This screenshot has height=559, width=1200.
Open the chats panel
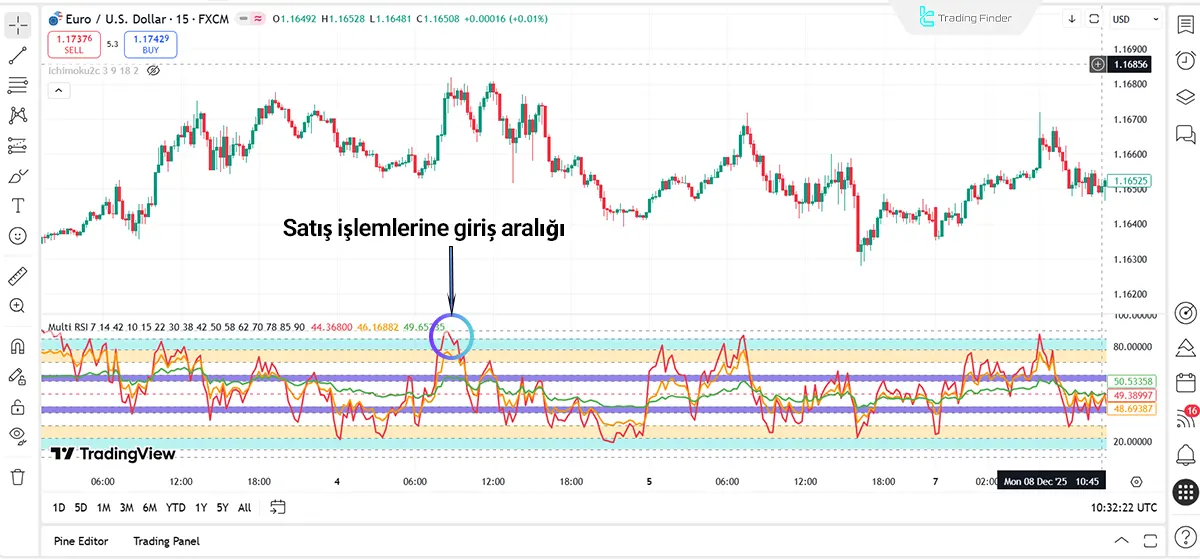coord(1185,133)
